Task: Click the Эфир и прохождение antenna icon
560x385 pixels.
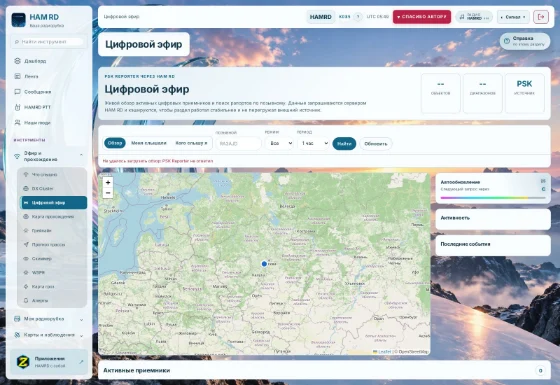Action: pos(17,156)
